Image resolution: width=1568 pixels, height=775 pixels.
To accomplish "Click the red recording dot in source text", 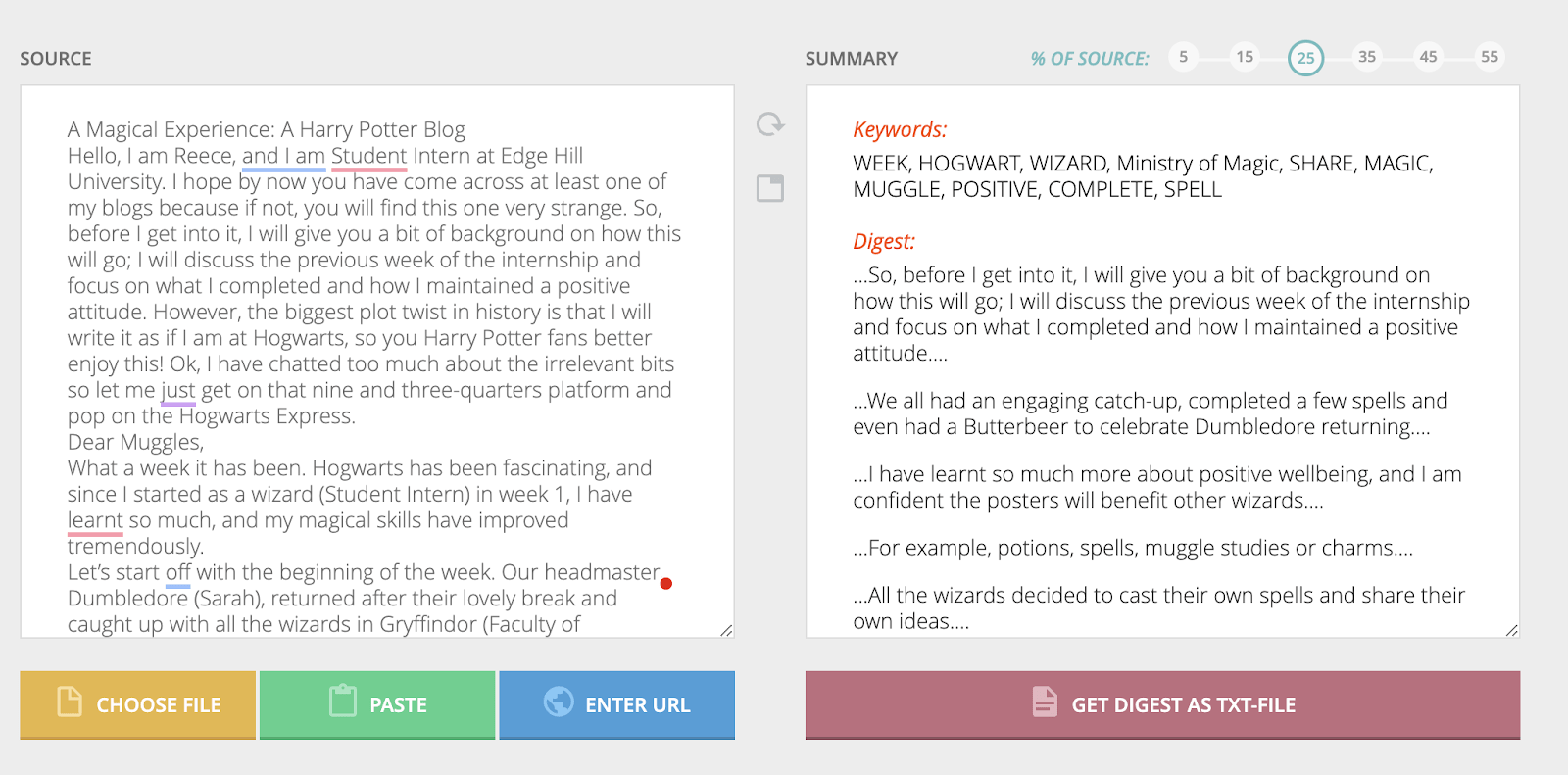I will tap(666, 584).
